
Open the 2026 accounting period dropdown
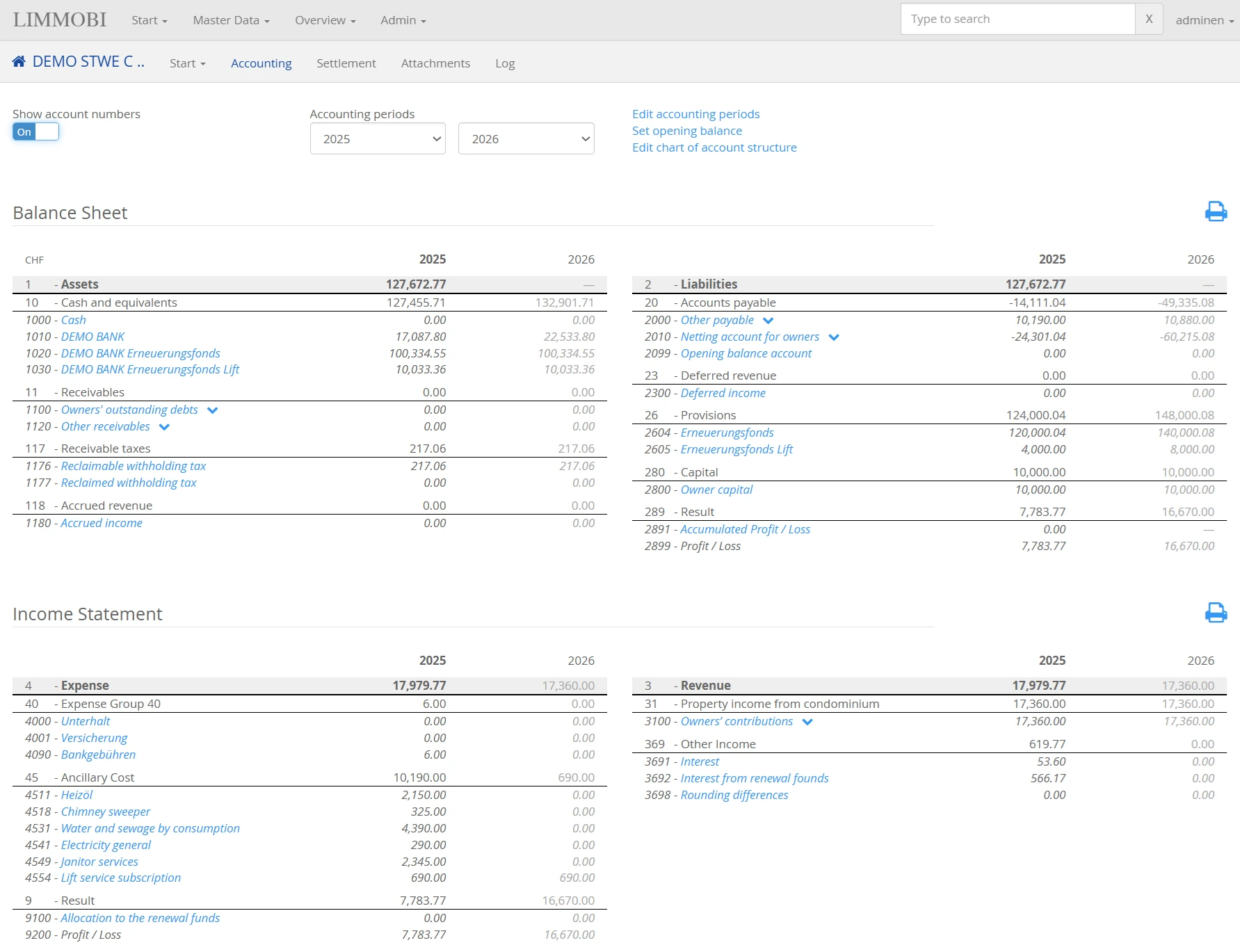click(526, 138)
